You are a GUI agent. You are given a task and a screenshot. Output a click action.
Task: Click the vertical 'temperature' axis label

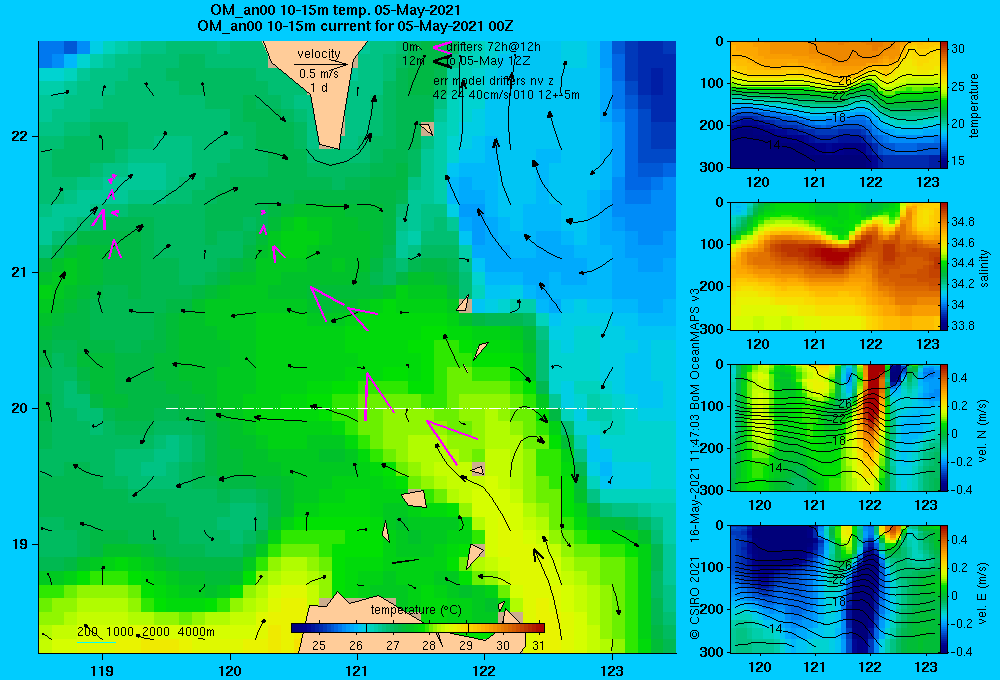974,105
